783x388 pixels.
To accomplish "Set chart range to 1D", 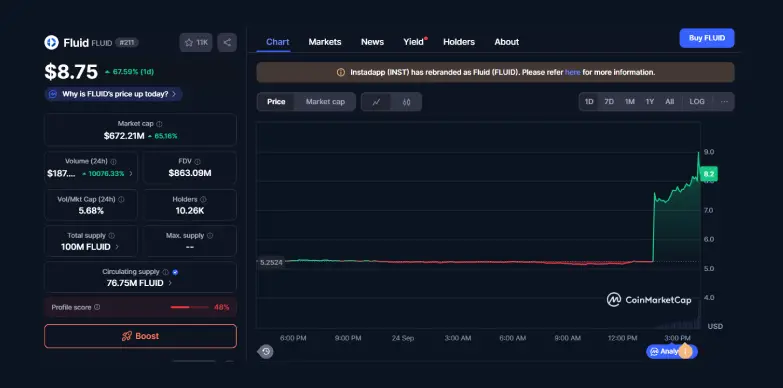I will click(x=589, y=102).
